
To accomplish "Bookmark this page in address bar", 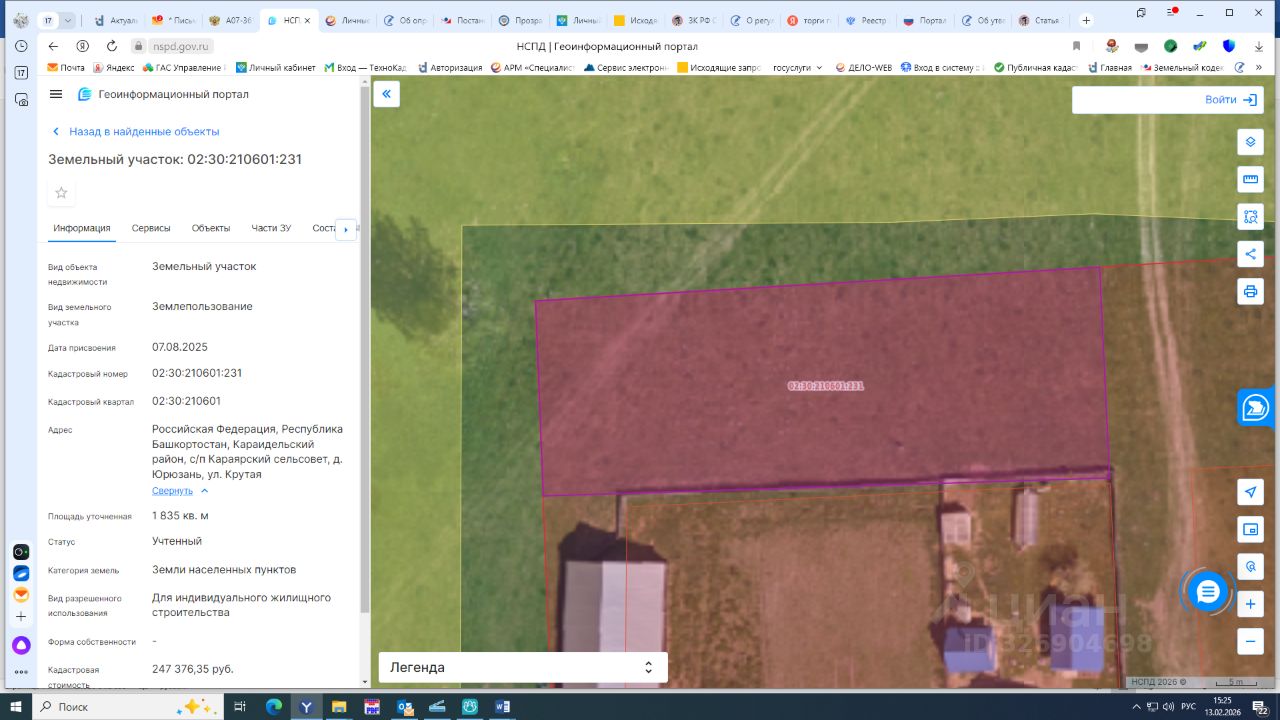I will tap(1076, 46).
